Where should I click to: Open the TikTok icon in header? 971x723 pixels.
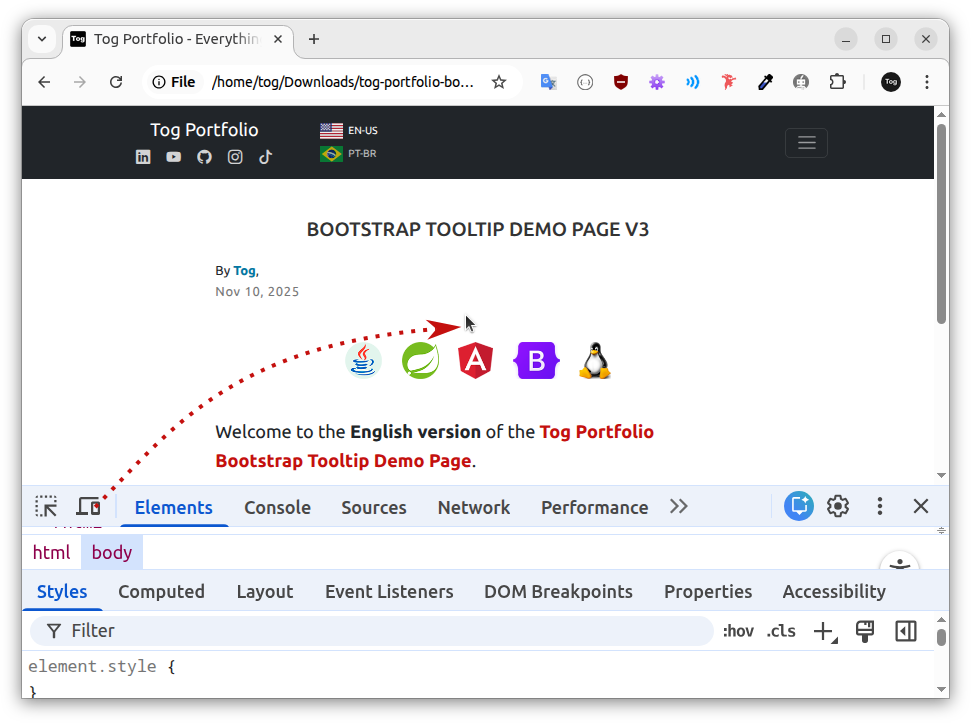(x=266, y=157)
